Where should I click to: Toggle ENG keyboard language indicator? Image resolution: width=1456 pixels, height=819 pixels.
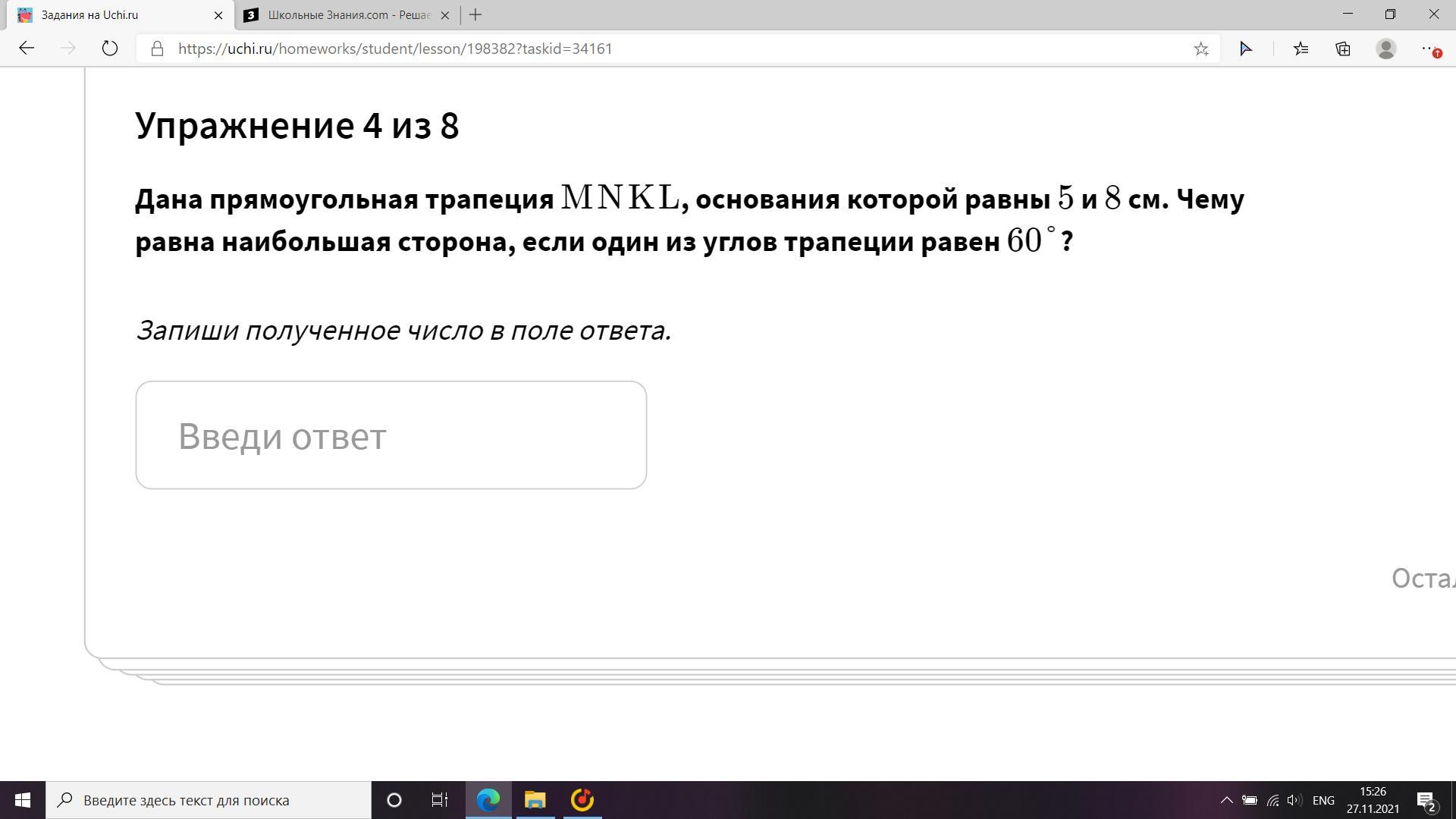[x=1323, y=800]
